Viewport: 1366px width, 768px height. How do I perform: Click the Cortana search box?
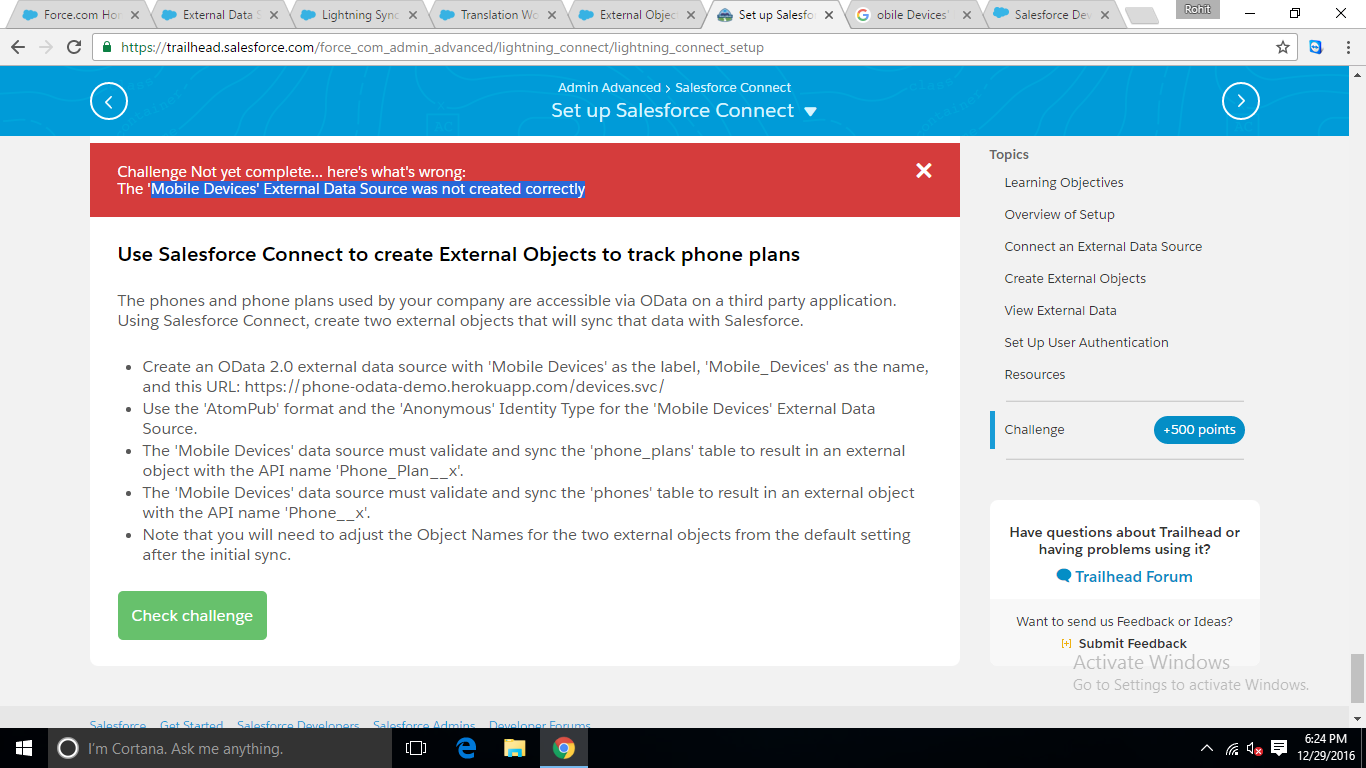pyautogui.click(x=218, y=748)
